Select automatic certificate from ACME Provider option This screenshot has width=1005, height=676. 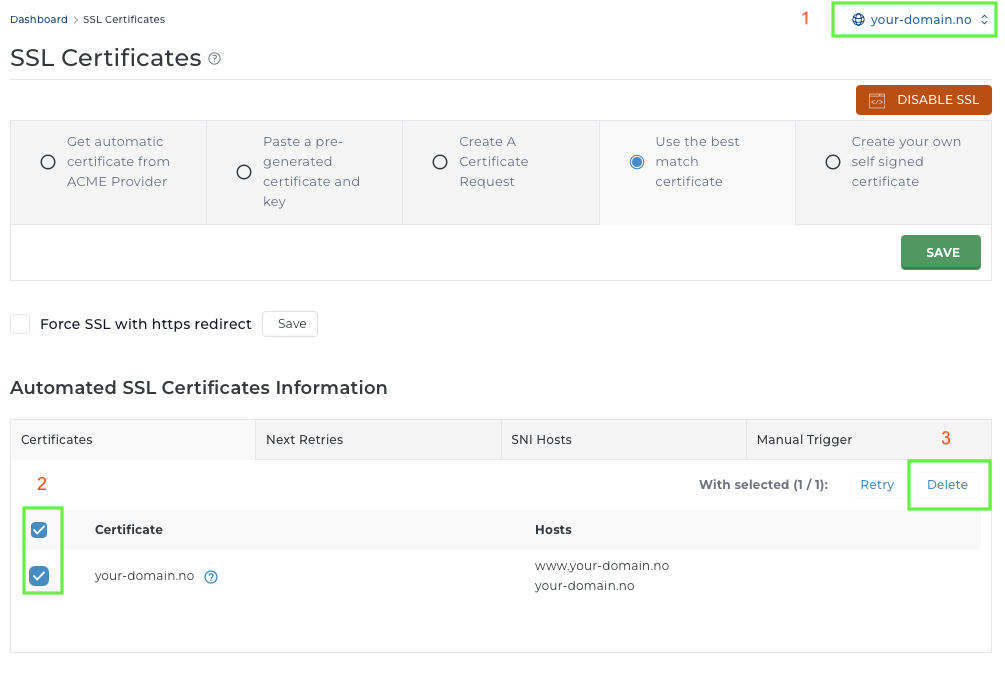pyautogui.click(x=48, y=162)
